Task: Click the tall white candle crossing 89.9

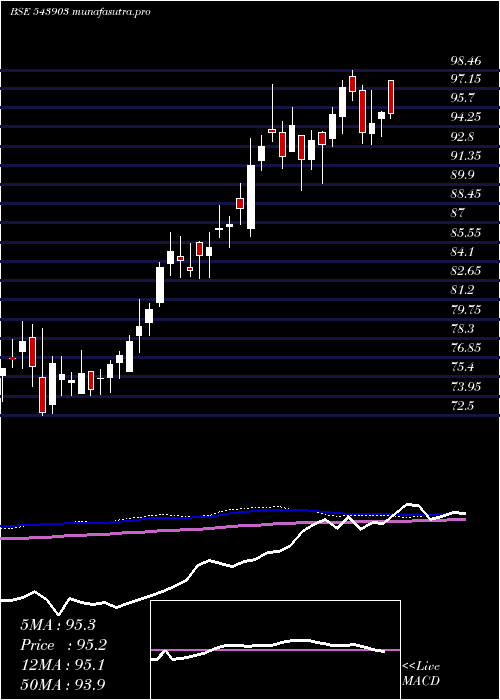Action: point(251,197)
